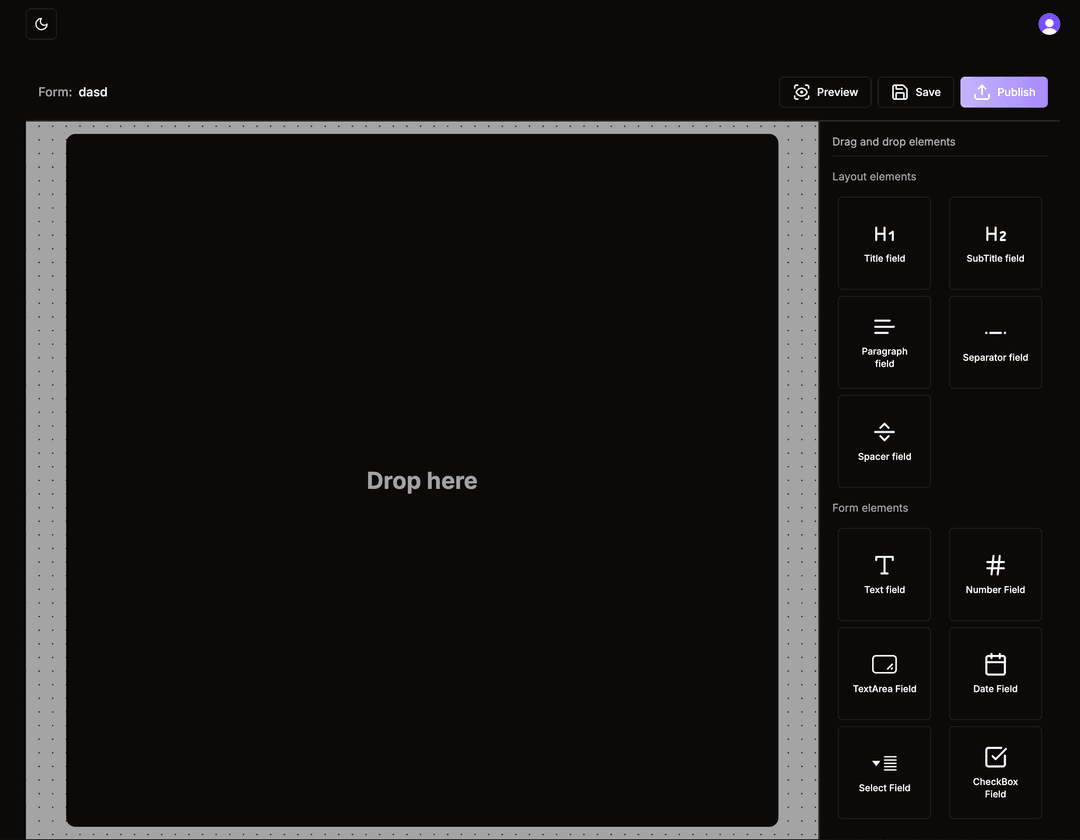
Task: Choose the Select Field element
Action: pos(884,773)
